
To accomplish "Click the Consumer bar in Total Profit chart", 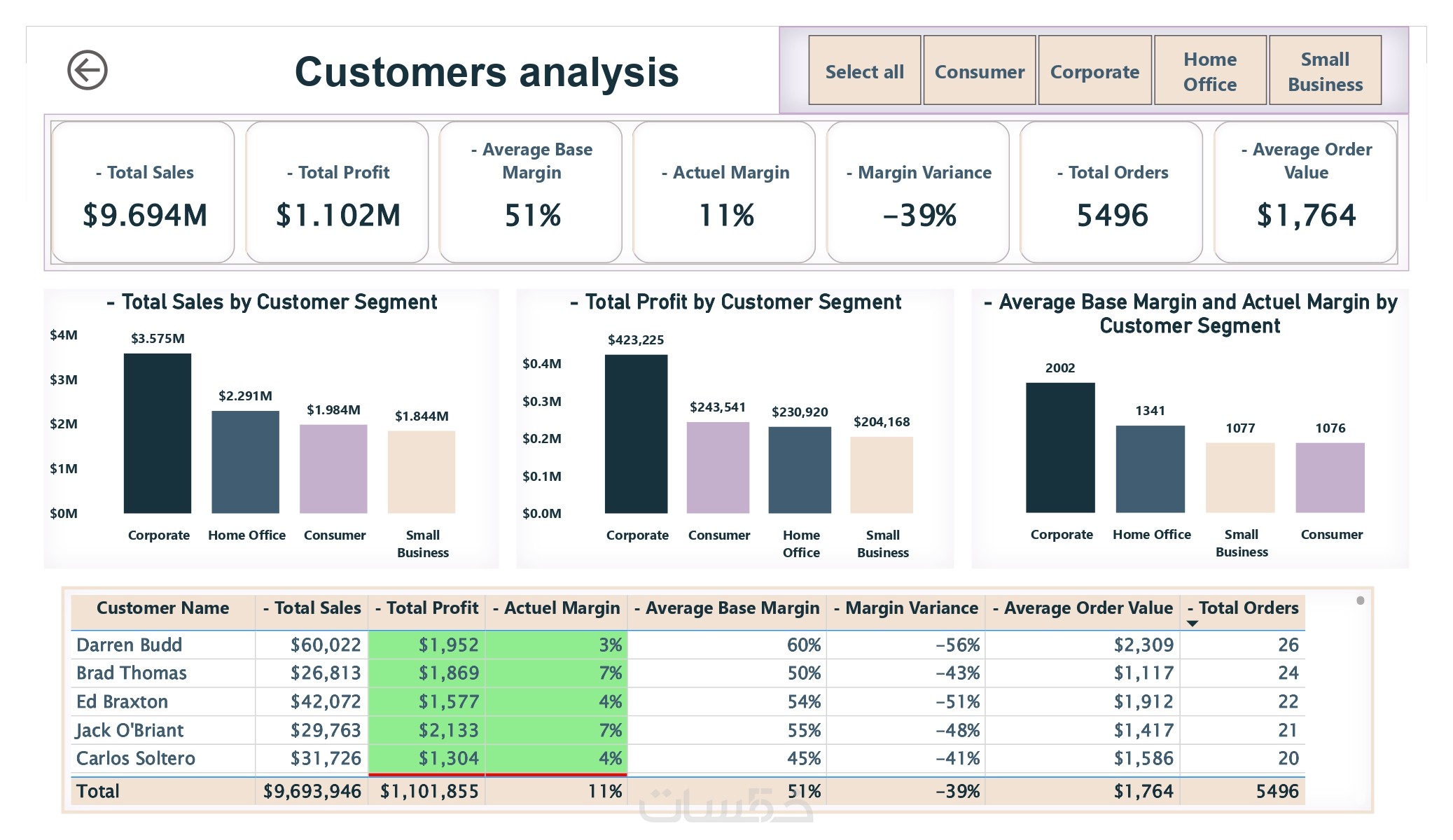I will click(x=718, y=468).
